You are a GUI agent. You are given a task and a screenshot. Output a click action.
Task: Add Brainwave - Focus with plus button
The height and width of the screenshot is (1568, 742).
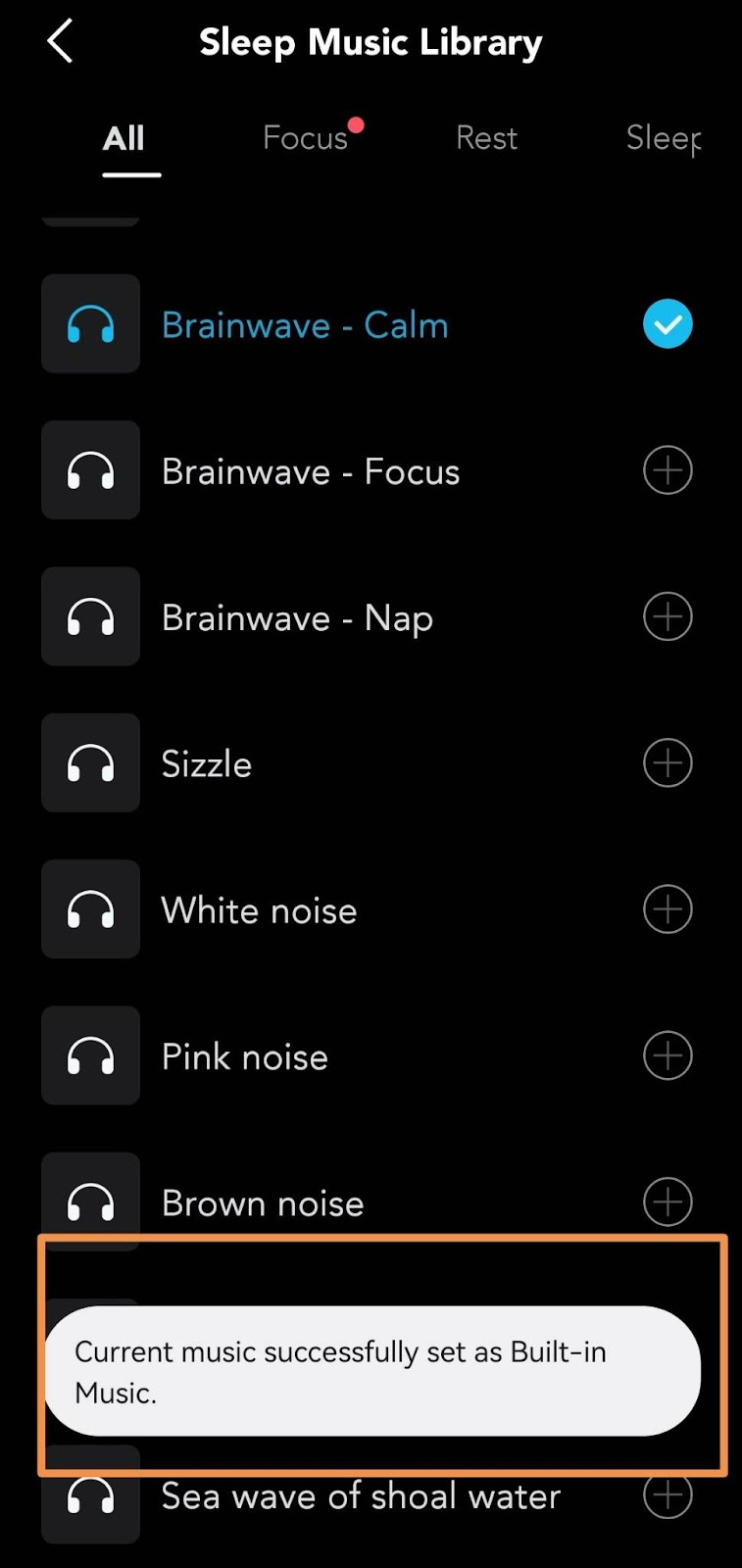click(x=668, y=470)
